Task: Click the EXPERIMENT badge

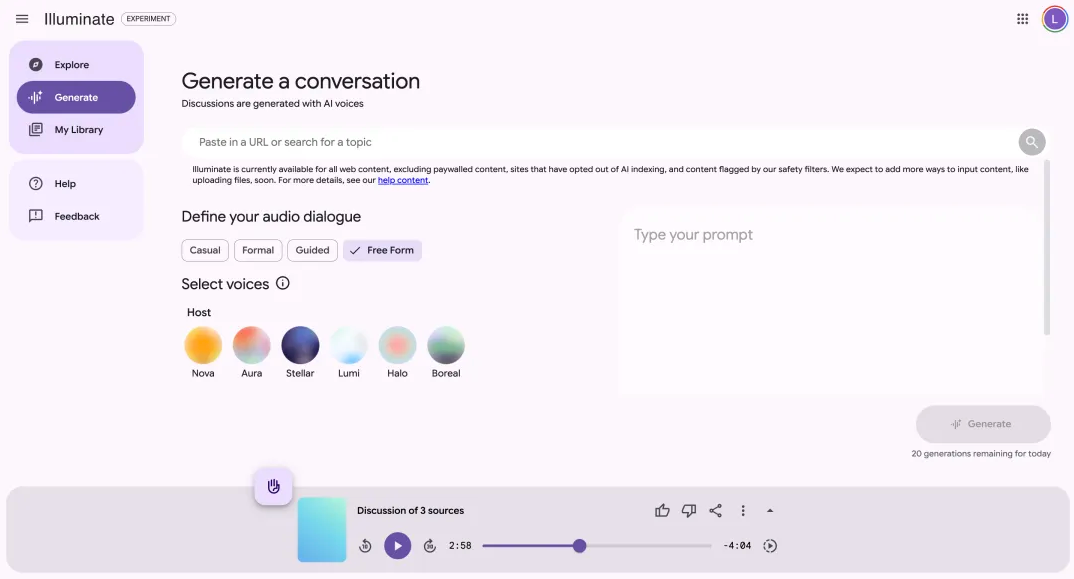Action: pos(149,19)
